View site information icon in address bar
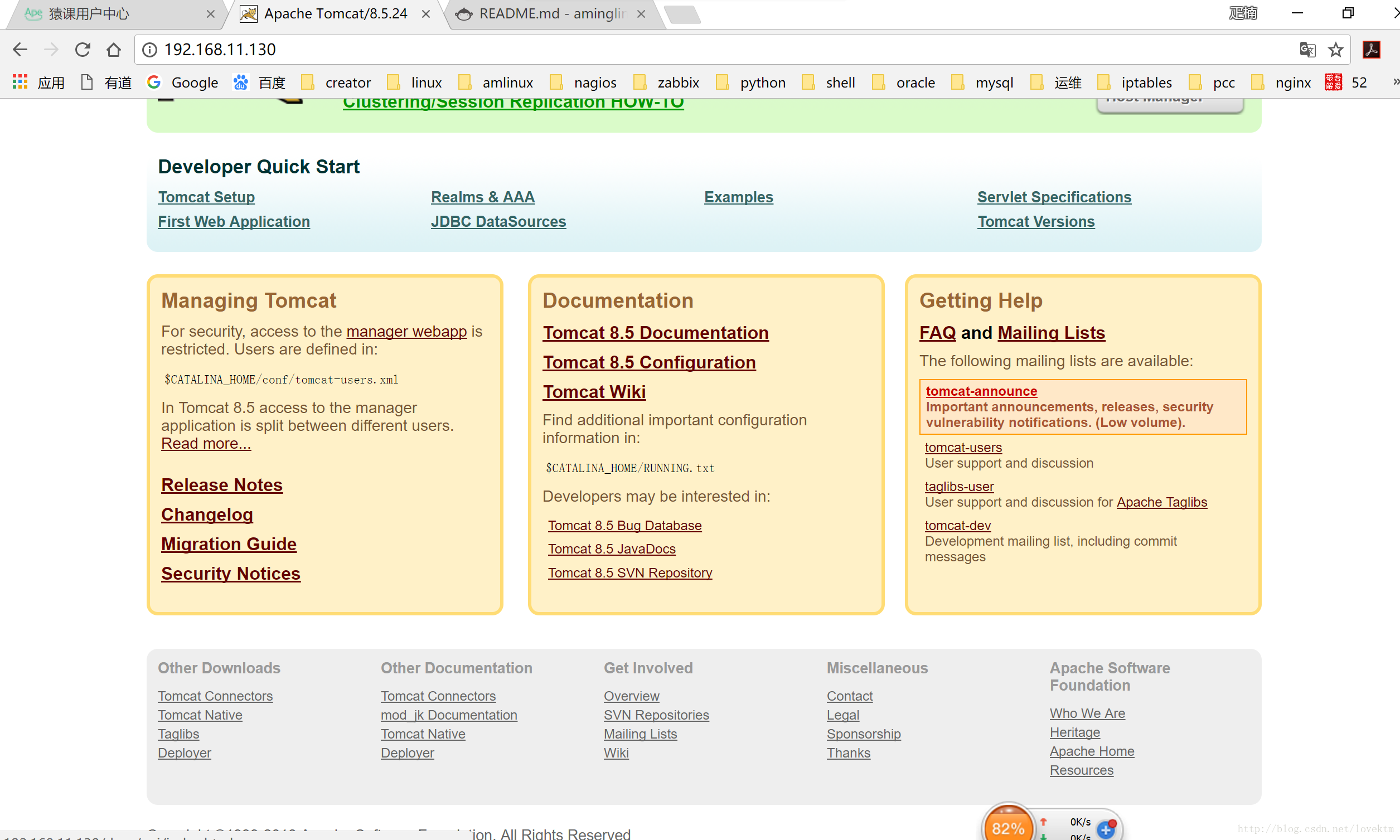Screen dimensions: 1400x840 [x=149, y=50]
